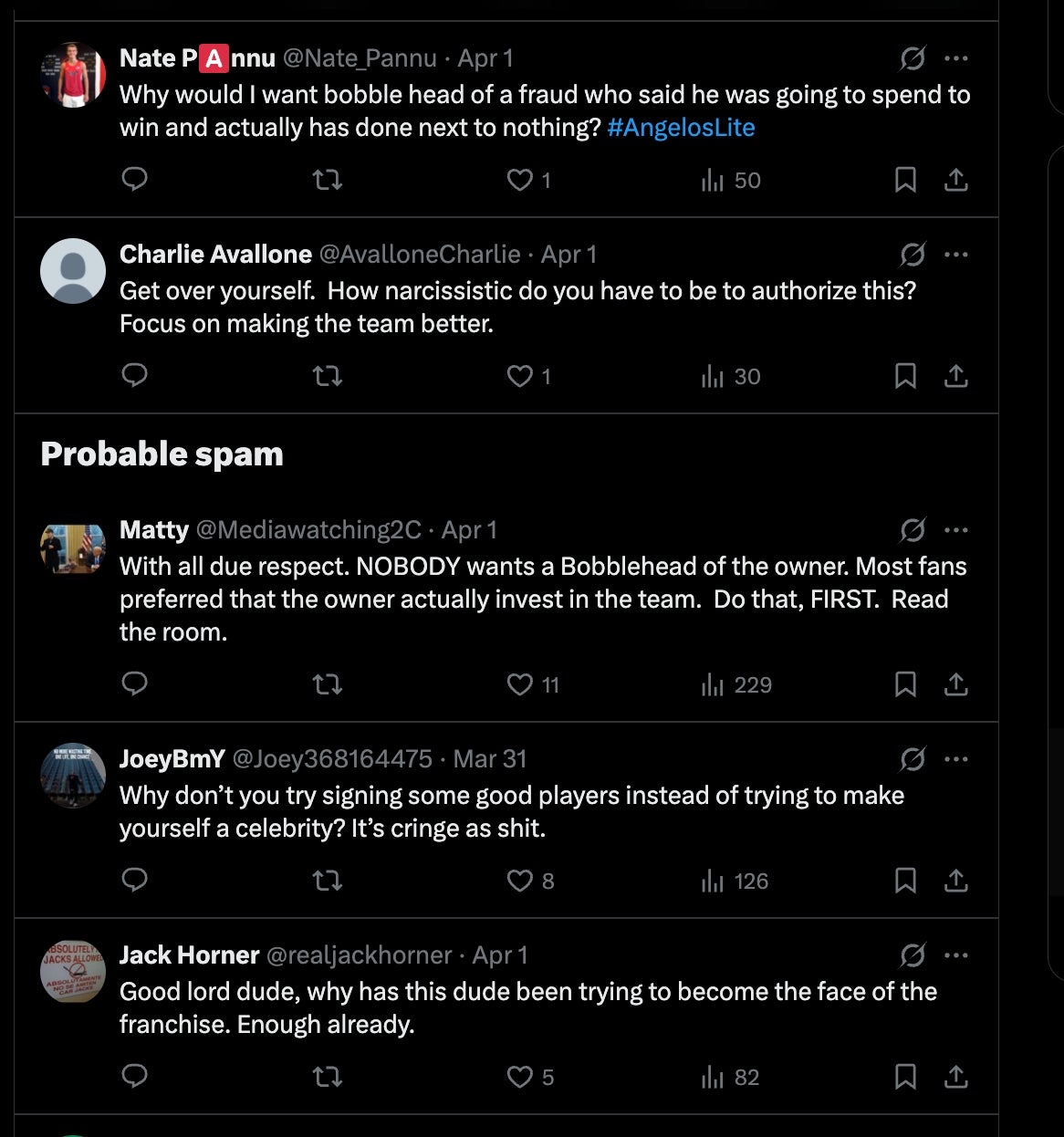Open @realjackhorner profile handle
This screenshot has width=1064, height=1137.
coord(359,955)
